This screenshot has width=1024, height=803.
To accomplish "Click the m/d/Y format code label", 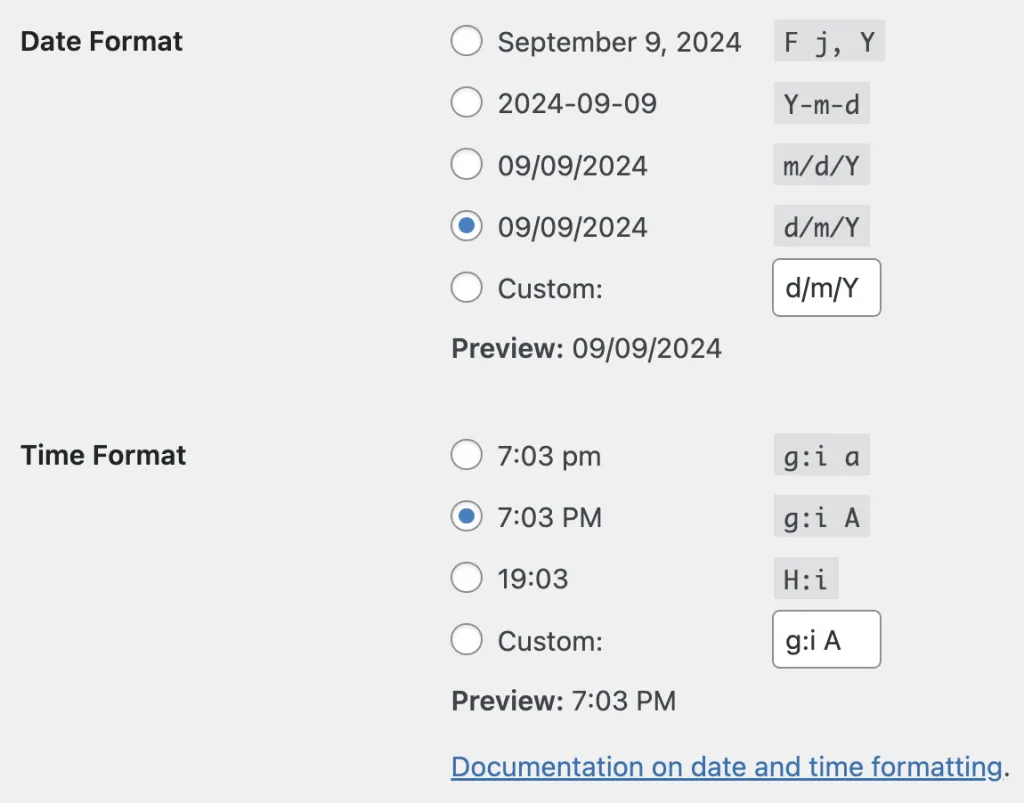I will coord(821,164).
